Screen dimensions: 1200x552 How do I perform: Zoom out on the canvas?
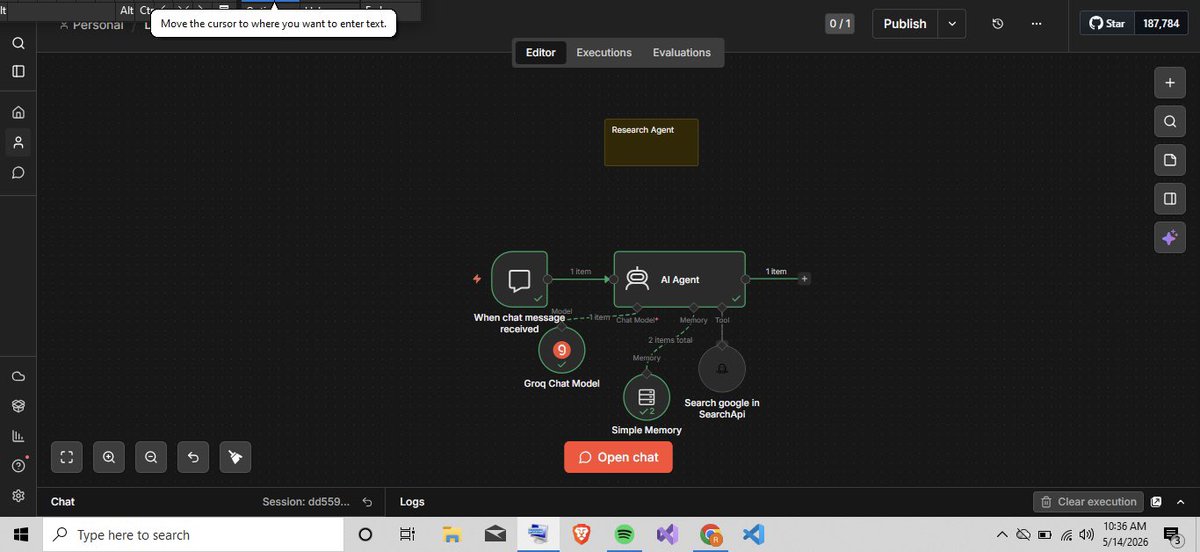coord(151,457)
